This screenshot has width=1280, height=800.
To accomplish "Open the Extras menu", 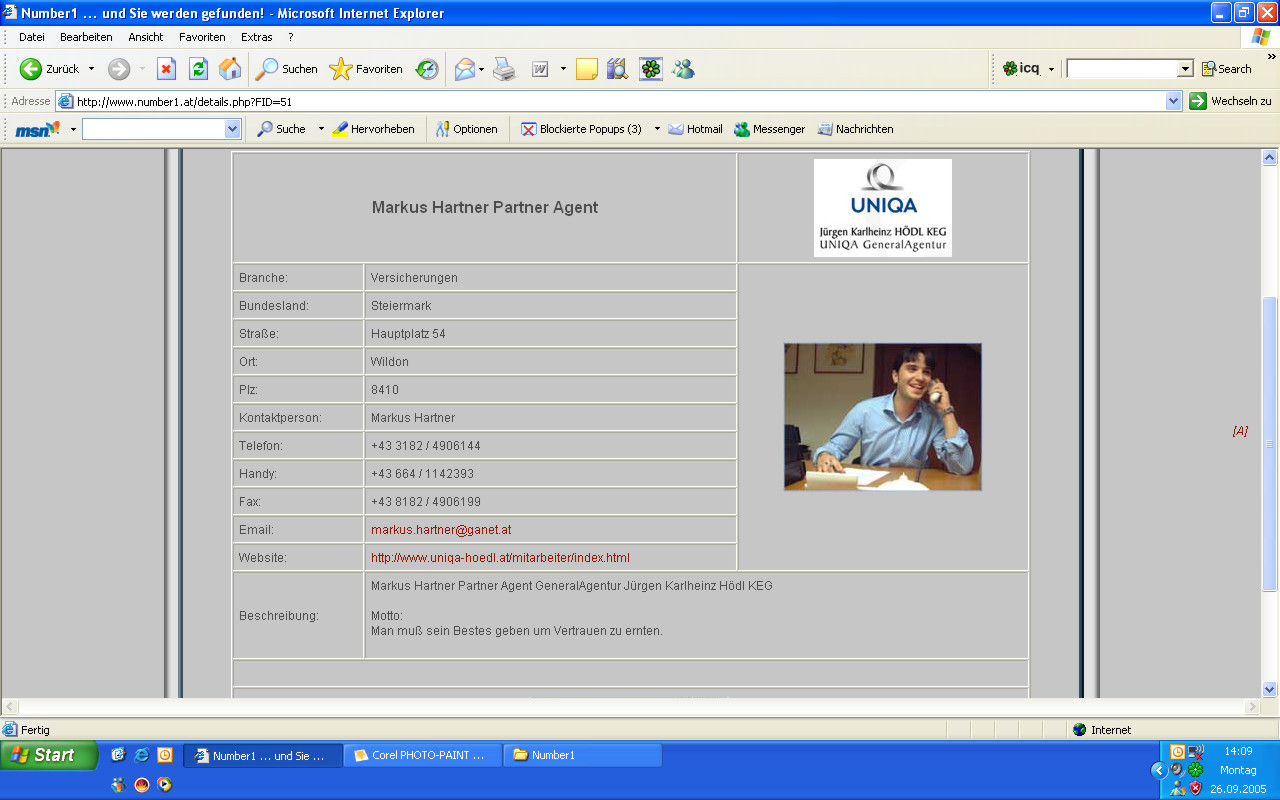I will 256,37.
